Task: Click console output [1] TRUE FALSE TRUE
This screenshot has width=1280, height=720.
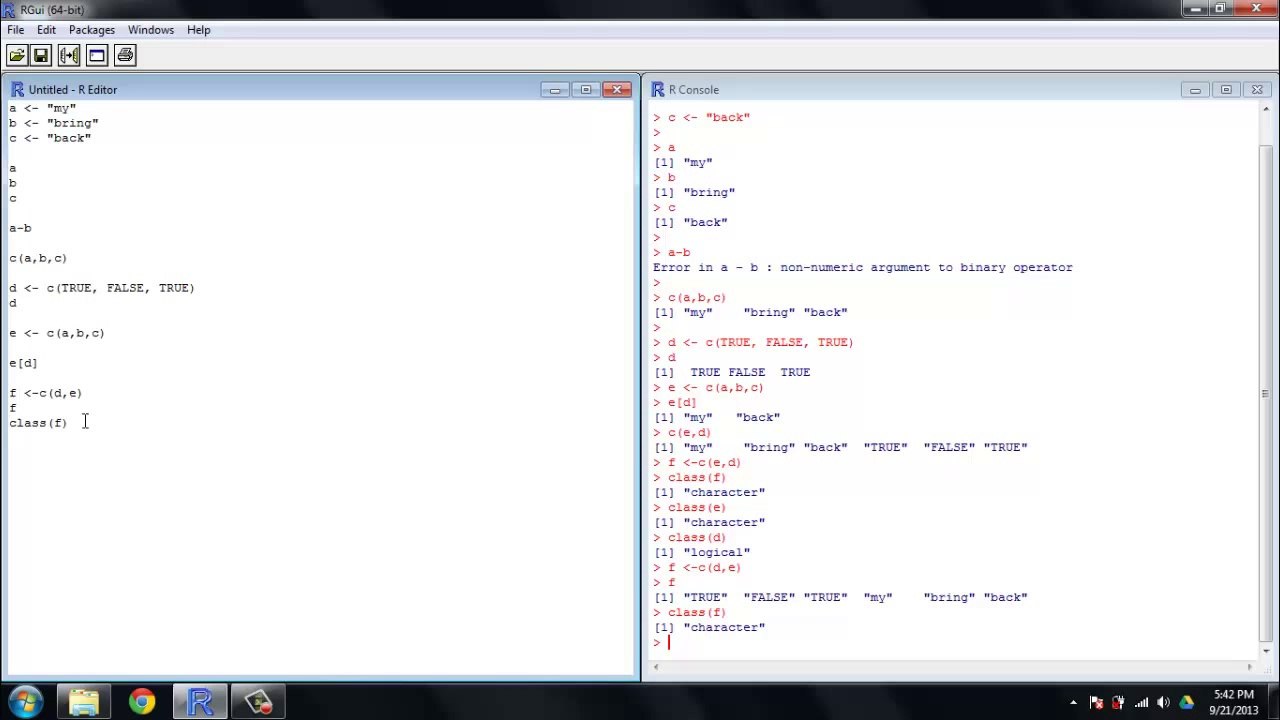Action: 732,372
